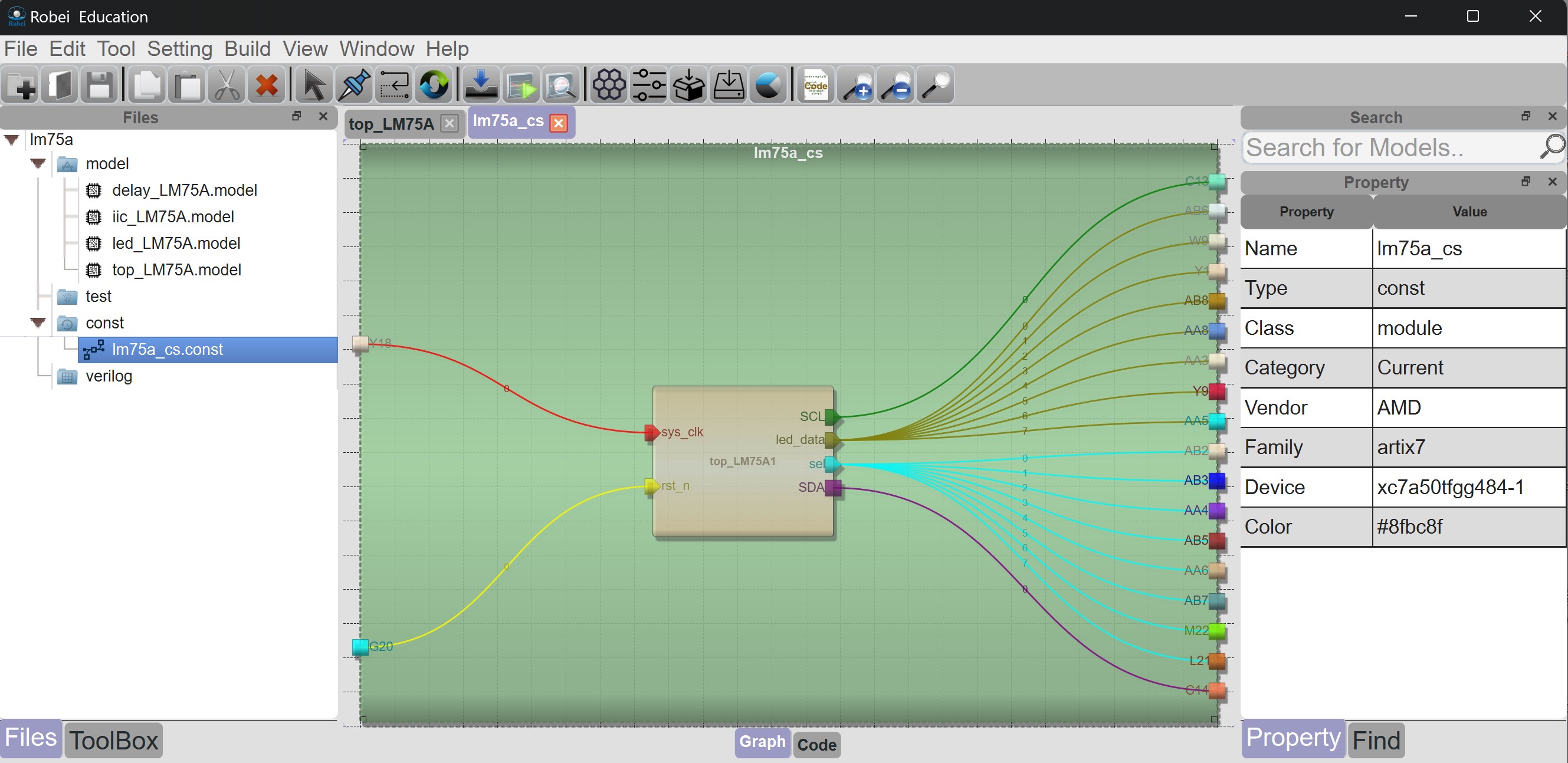Click the Search for Models field

[x=1390, y=148]
